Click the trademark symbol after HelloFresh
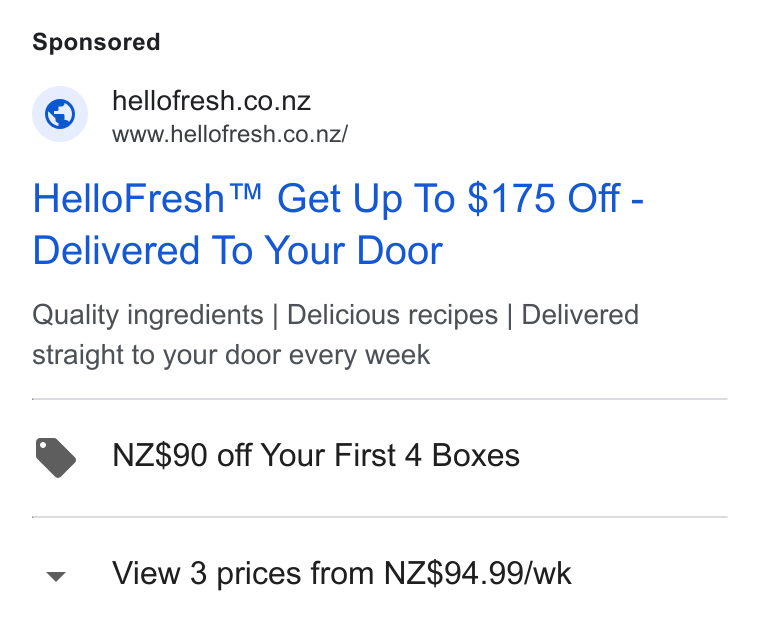This screenshot has height=634, width=760. pyautogui.click(x=245, y=191)
